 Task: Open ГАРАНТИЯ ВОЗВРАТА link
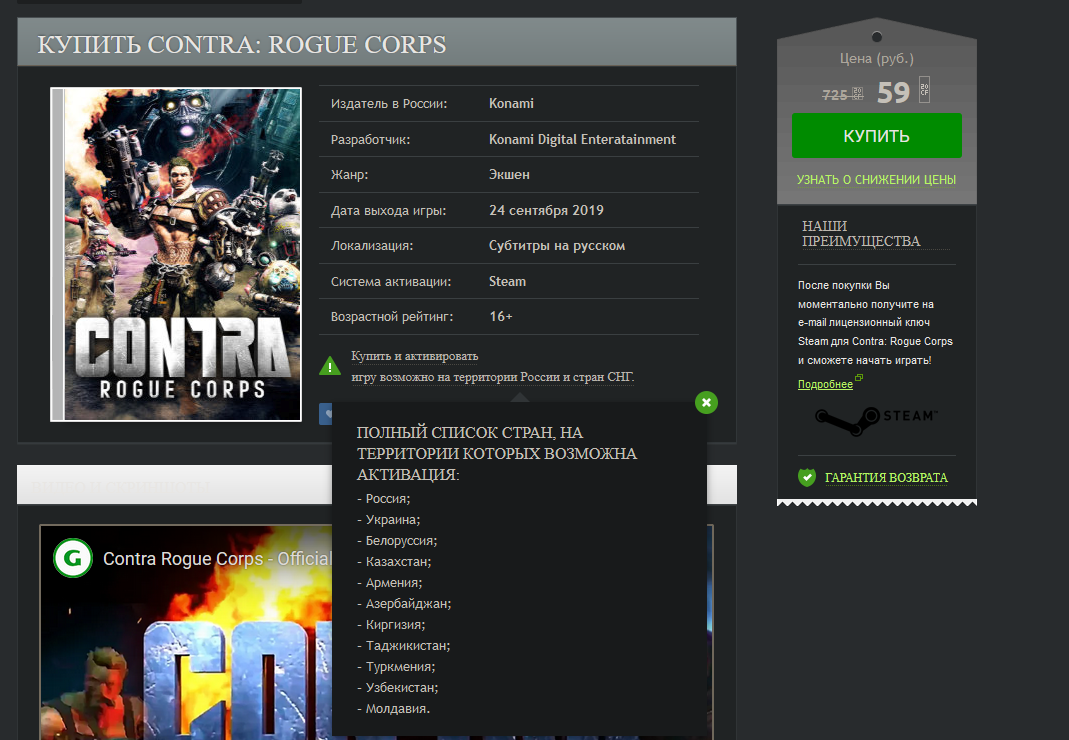886,477
